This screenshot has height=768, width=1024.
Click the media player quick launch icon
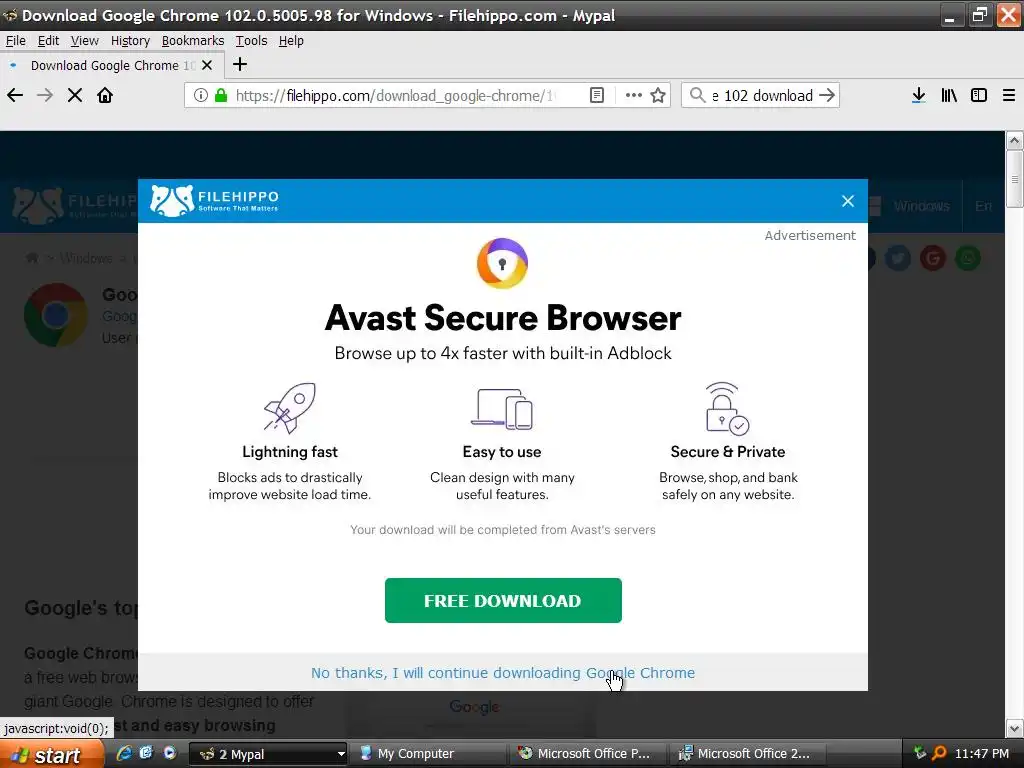coord(170,753)
